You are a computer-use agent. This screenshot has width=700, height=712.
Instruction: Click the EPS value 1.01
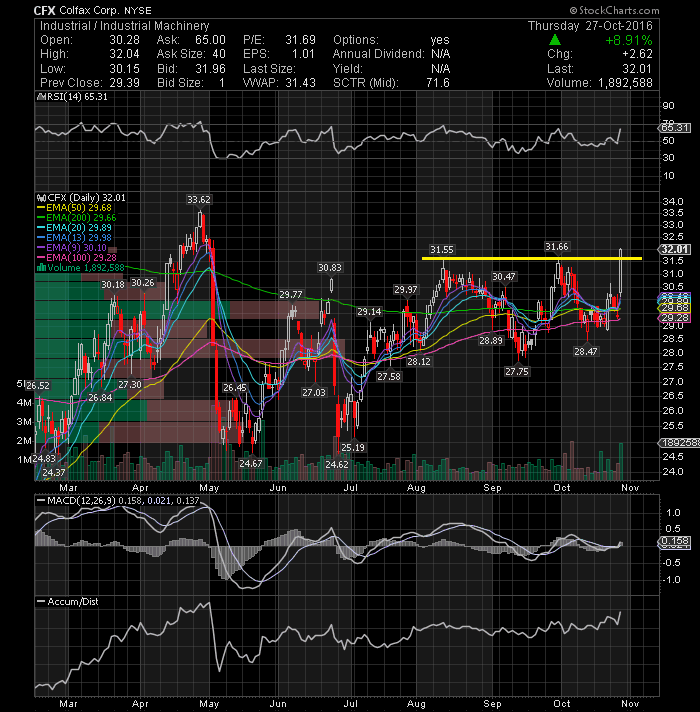click(303, 54)
